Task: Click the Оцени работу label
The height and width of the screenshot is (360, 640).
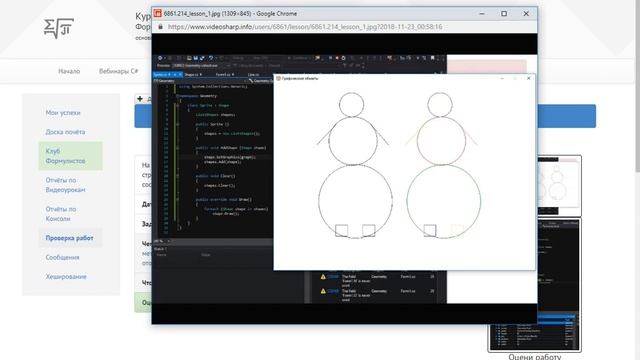Action: tap(535, 357)
